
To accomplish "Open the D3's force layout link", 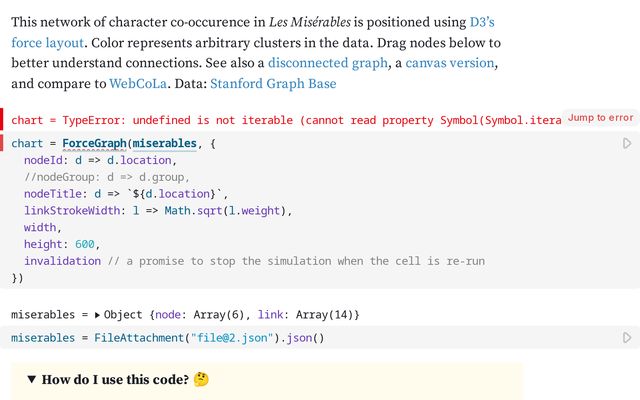I will pyautogui.click(x=483, y=21).
